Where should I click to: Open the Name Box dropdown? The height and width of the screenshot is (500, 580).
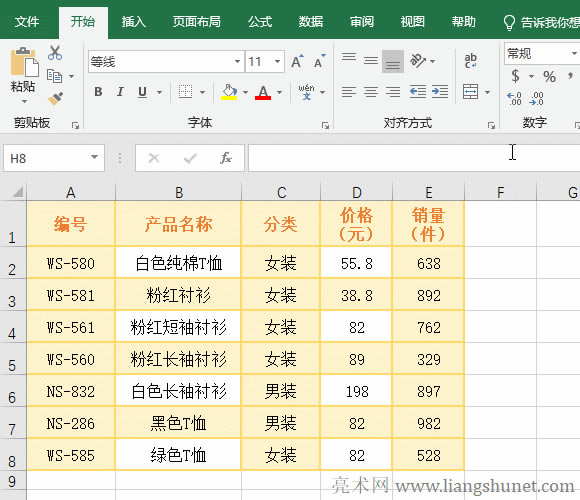(95, 158)
